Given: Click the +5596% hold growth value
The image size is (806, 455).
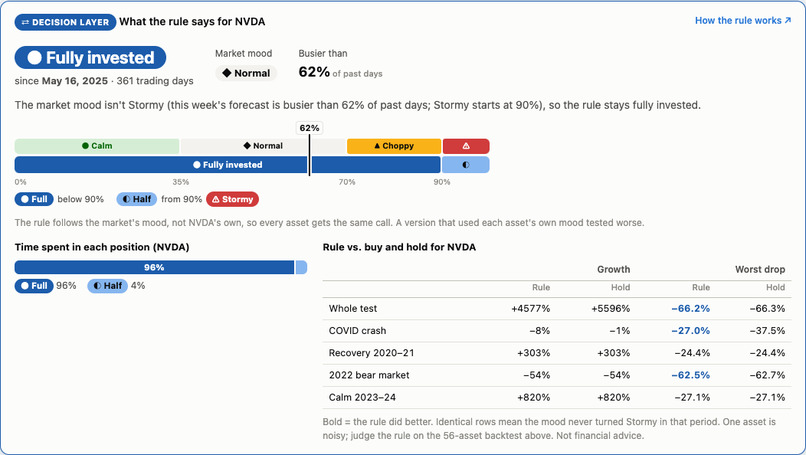Looking at the screenshot, I should [611, 308].
